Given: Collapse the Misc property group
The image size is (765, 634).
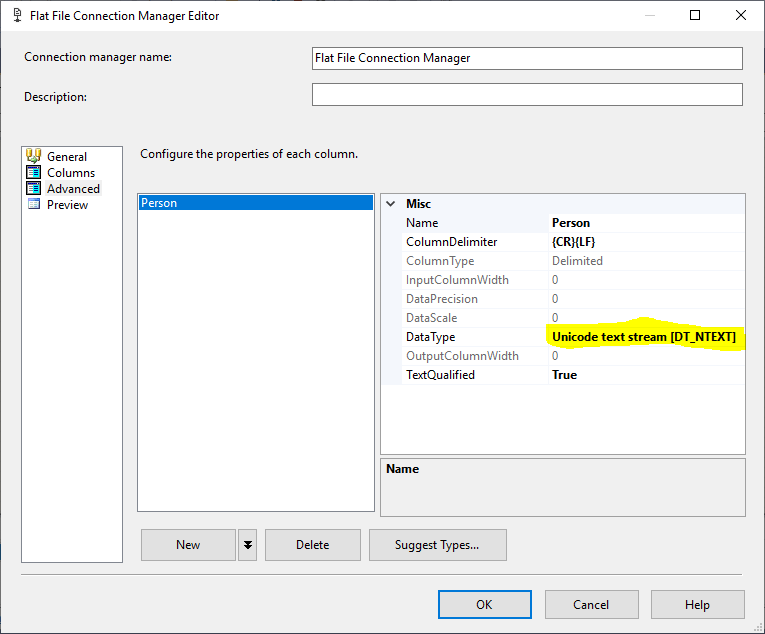Looking at the screenshot, I should pyautogui.click(x=391, y=204).
